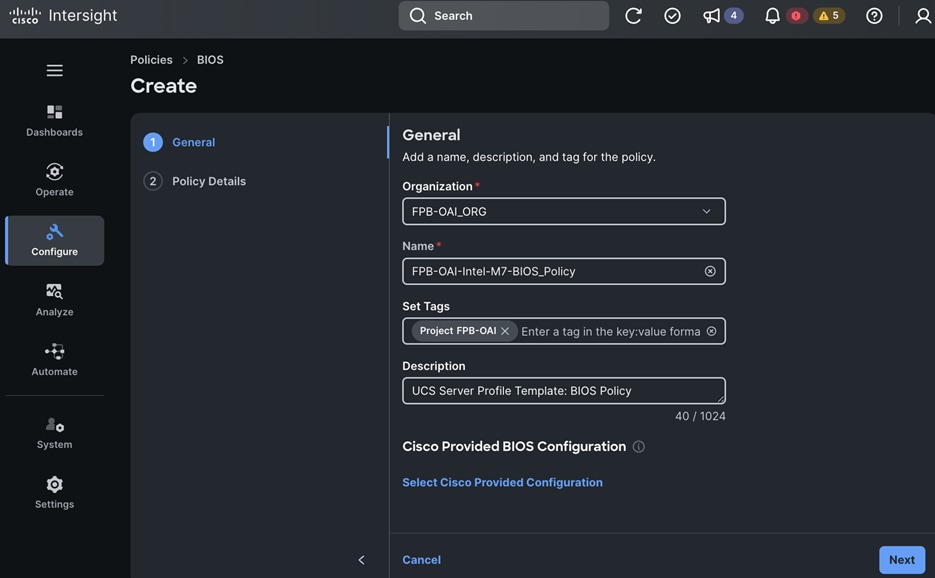Click the announcements count badge 4

(x=733, y=16)
